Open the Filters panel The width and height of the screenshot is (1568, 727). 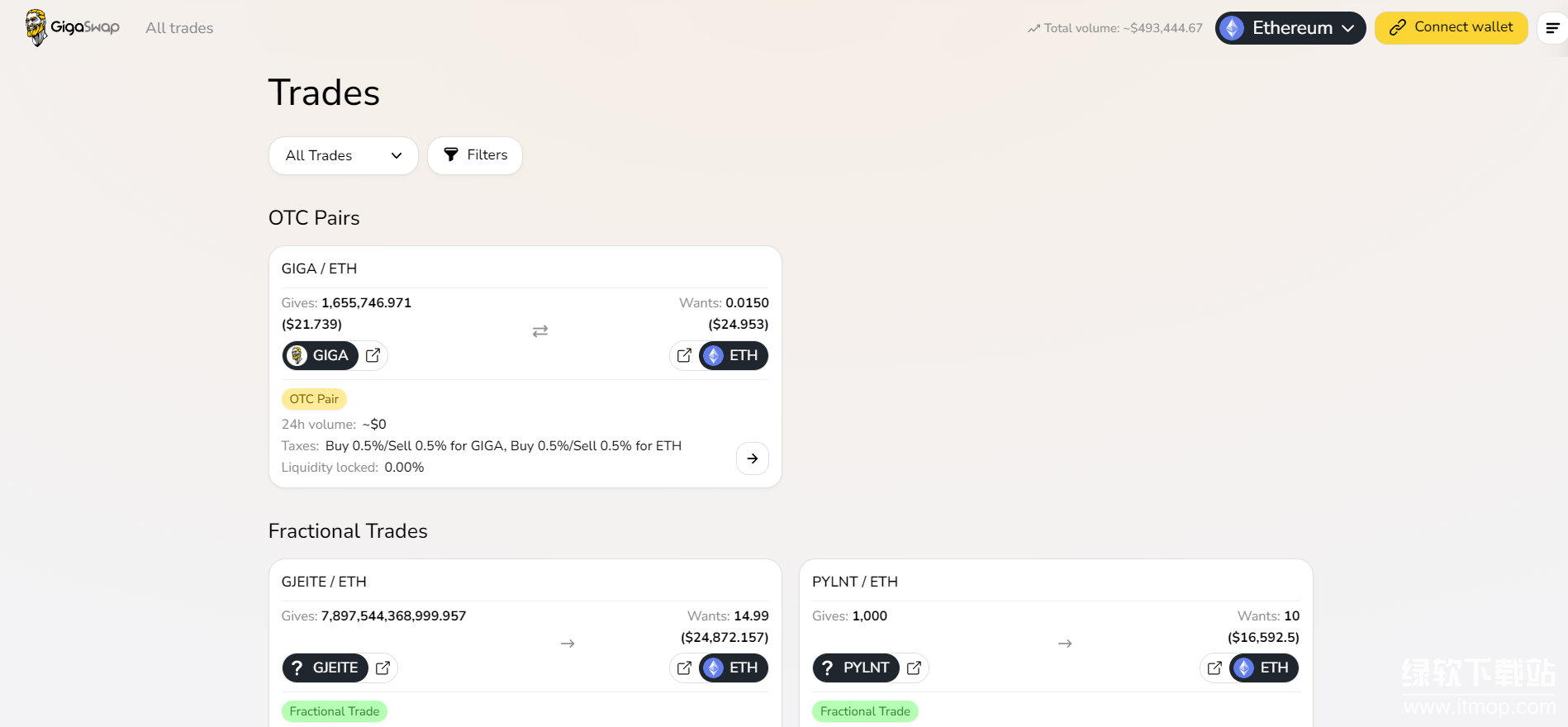point(475,155)
